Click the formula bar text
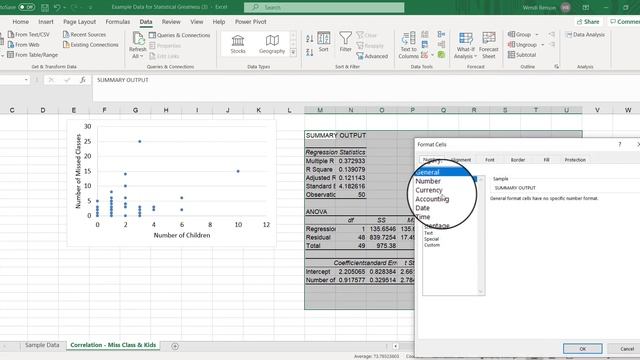This screenshot has width=640, height=360. pyautogui.click(x=123, y=80)
